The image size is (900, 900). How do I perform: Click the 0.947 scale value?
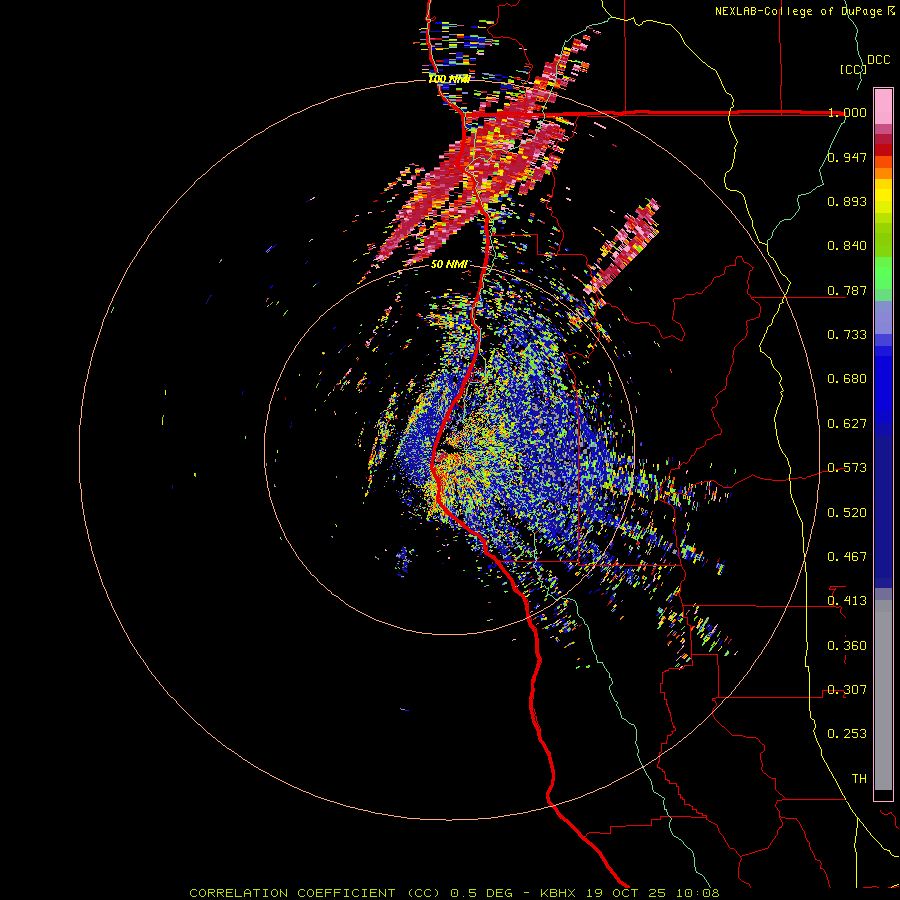click(847, 157)
